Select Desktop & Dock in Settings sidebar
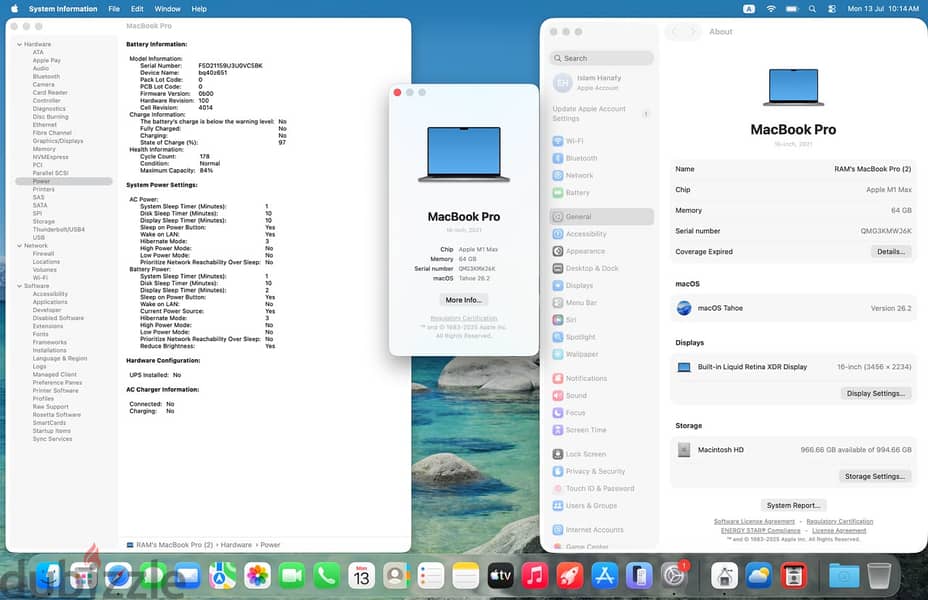 (x=601, y=268)
